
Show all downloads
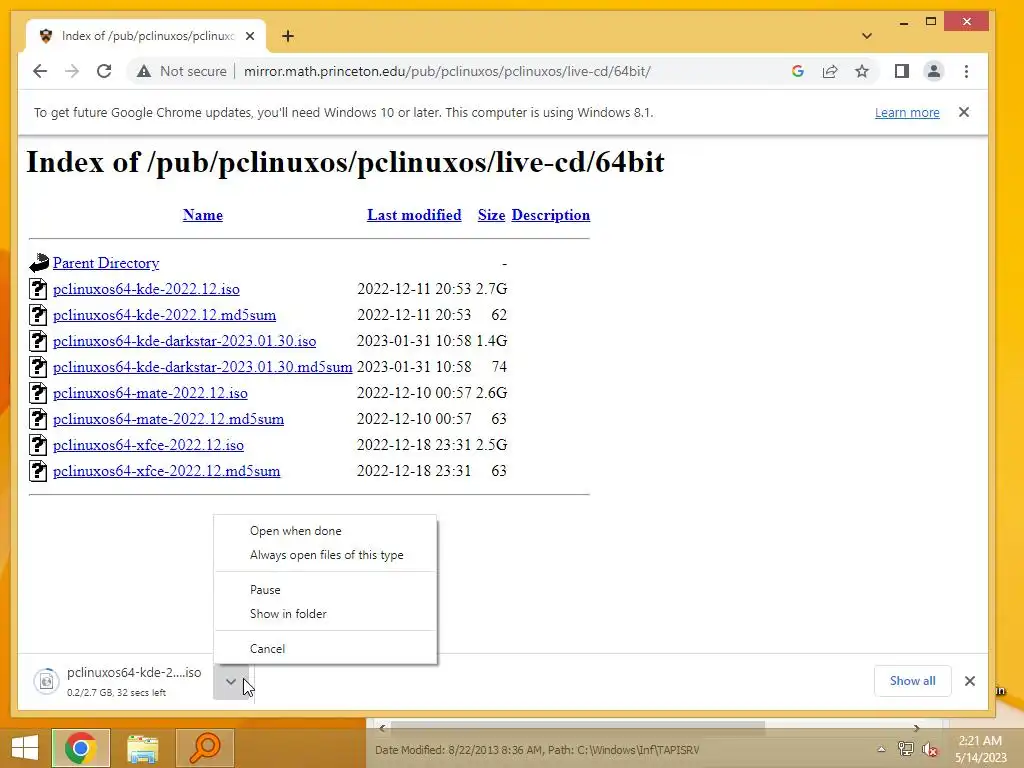(x=912, y=680)
